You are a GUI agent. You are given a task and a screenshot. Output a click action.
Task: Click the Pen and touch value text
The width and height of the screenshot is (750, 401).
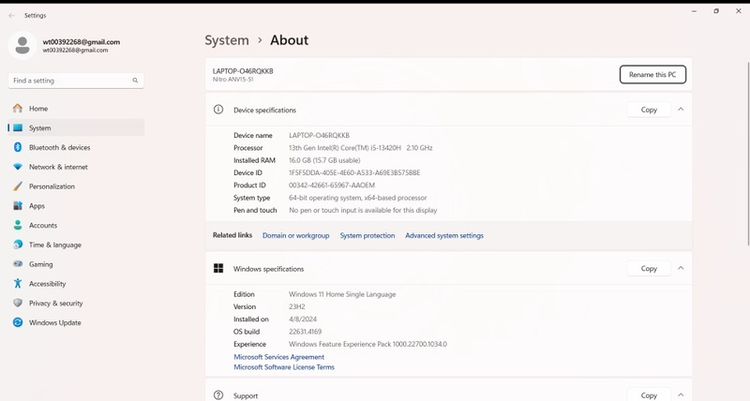363,210
